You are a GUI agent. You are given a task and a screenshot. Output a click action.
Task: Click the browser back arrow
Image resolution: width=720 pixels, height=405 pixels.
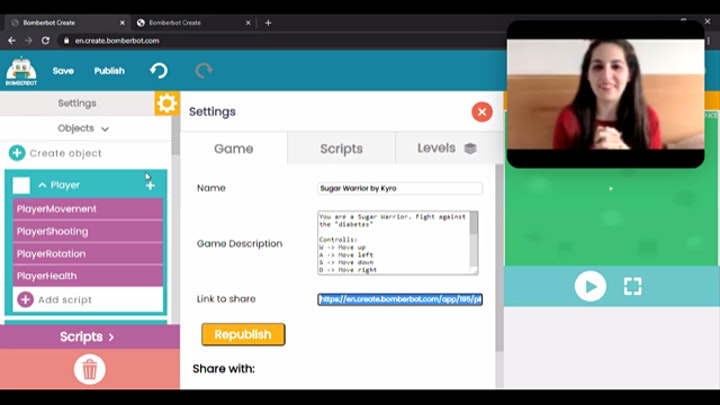(x=12, y=40)
